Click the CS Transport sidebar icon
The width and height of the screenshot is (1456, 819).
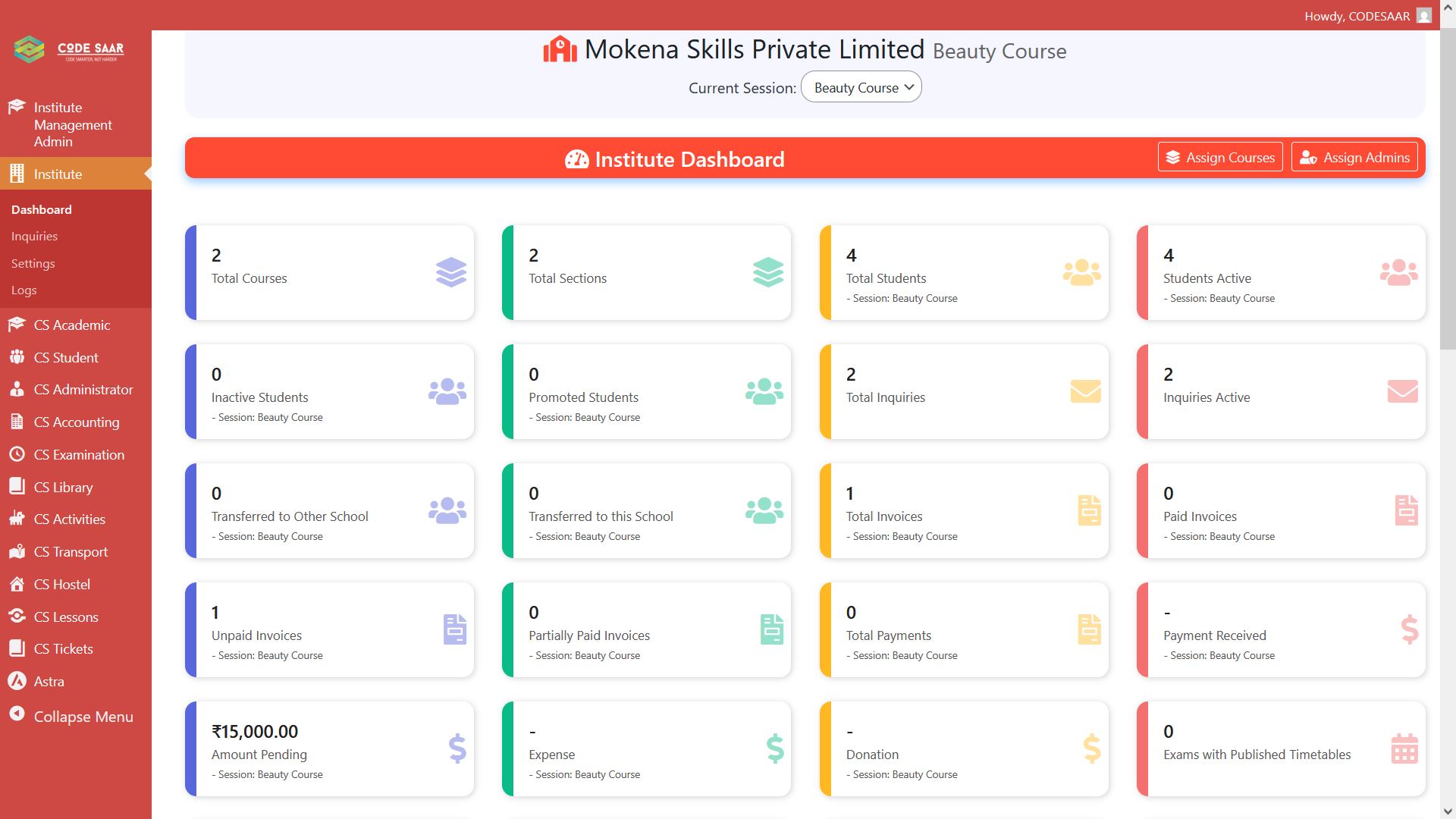[x=17, y=551]
